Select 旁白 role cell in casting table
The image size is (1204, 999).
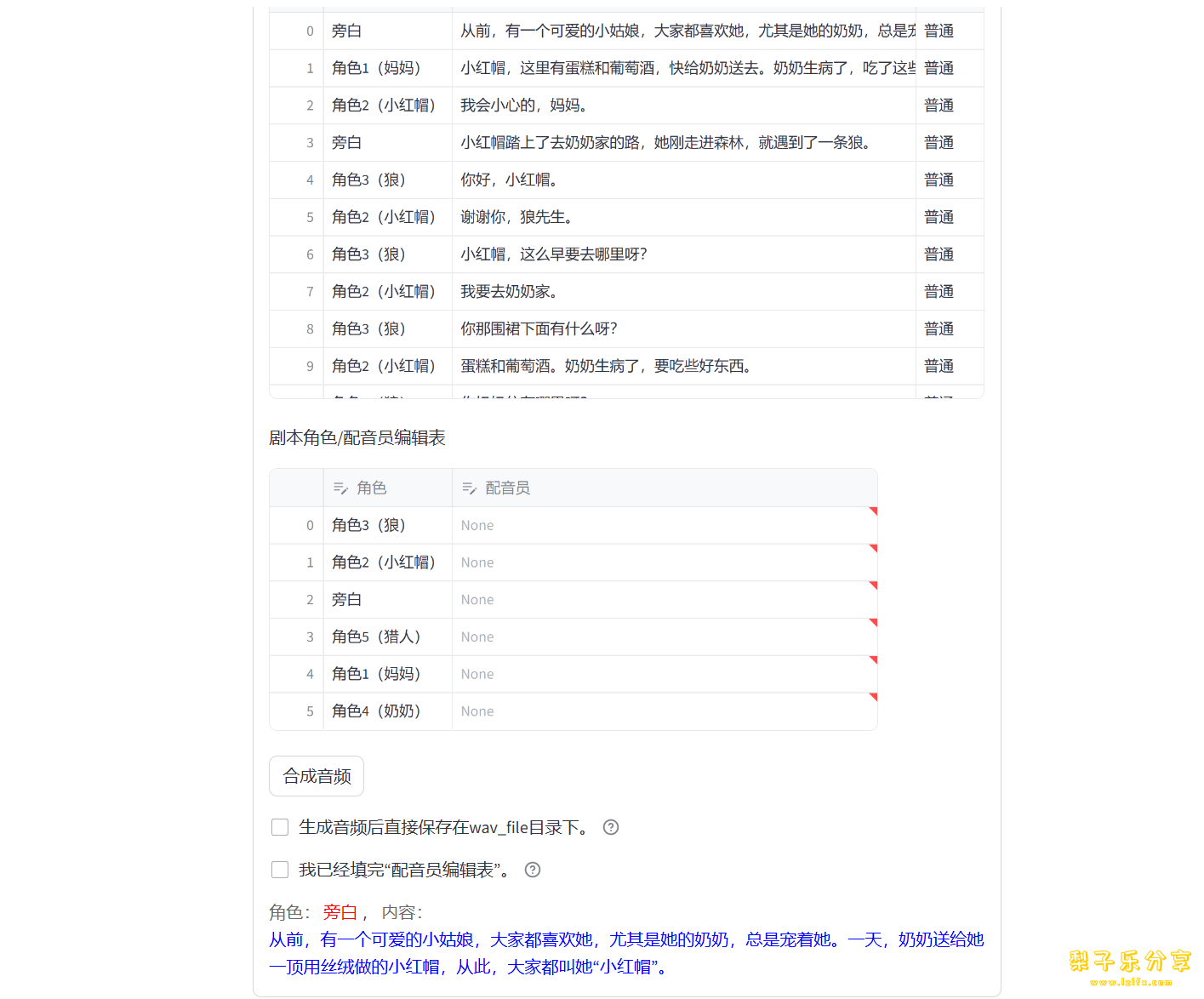pos(387,600)
